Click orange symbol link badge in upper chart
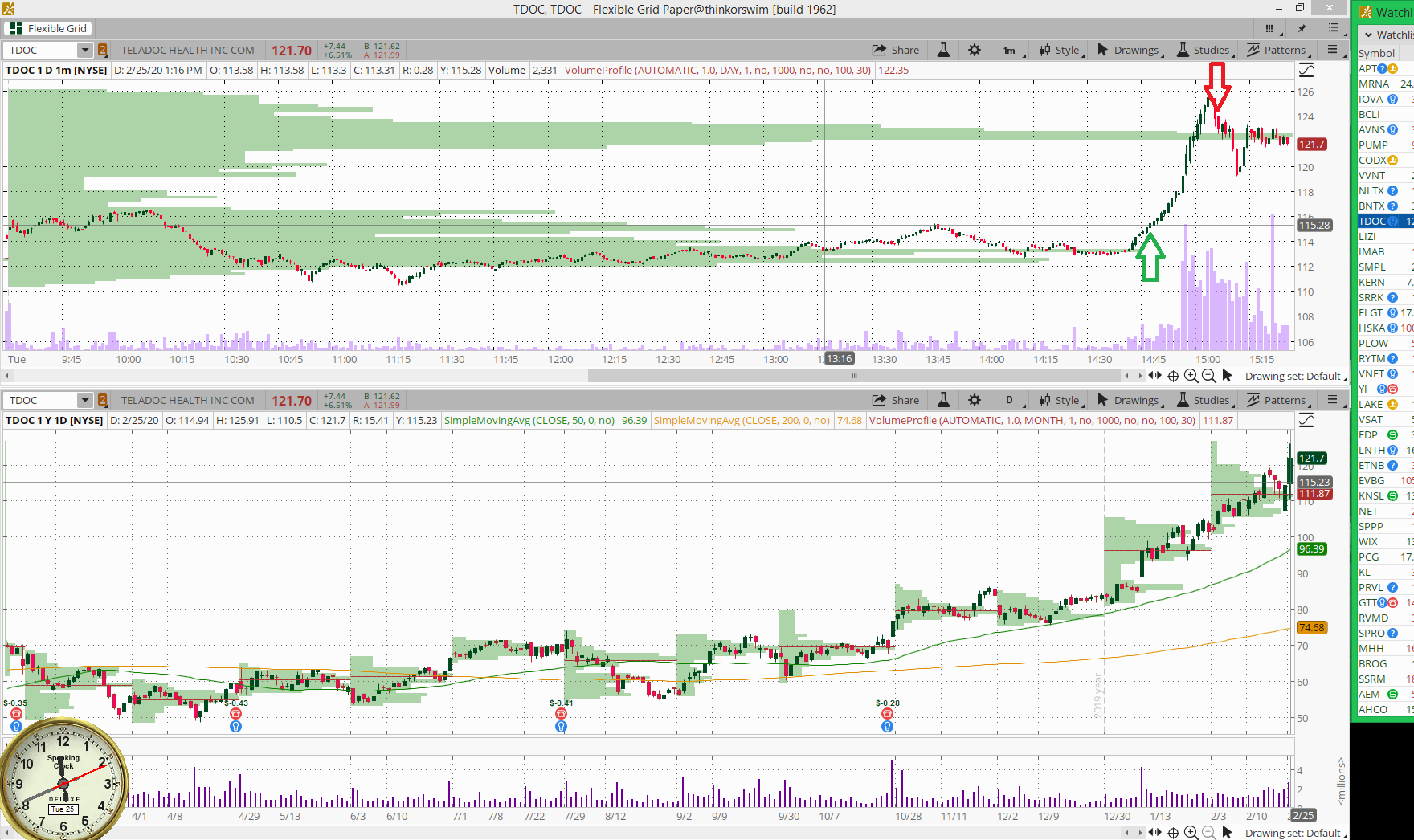The image size is (1414, 840). (102, 50)
